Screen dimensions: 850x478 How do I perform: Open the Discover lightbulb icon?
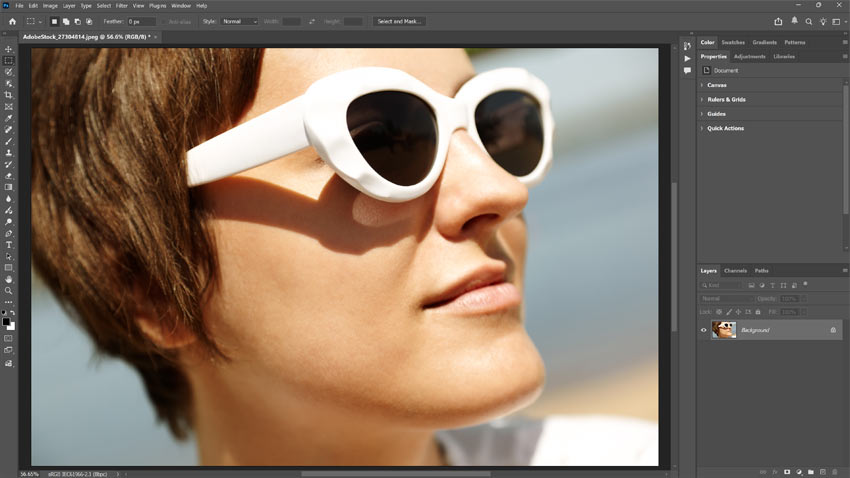click(823, 22)
